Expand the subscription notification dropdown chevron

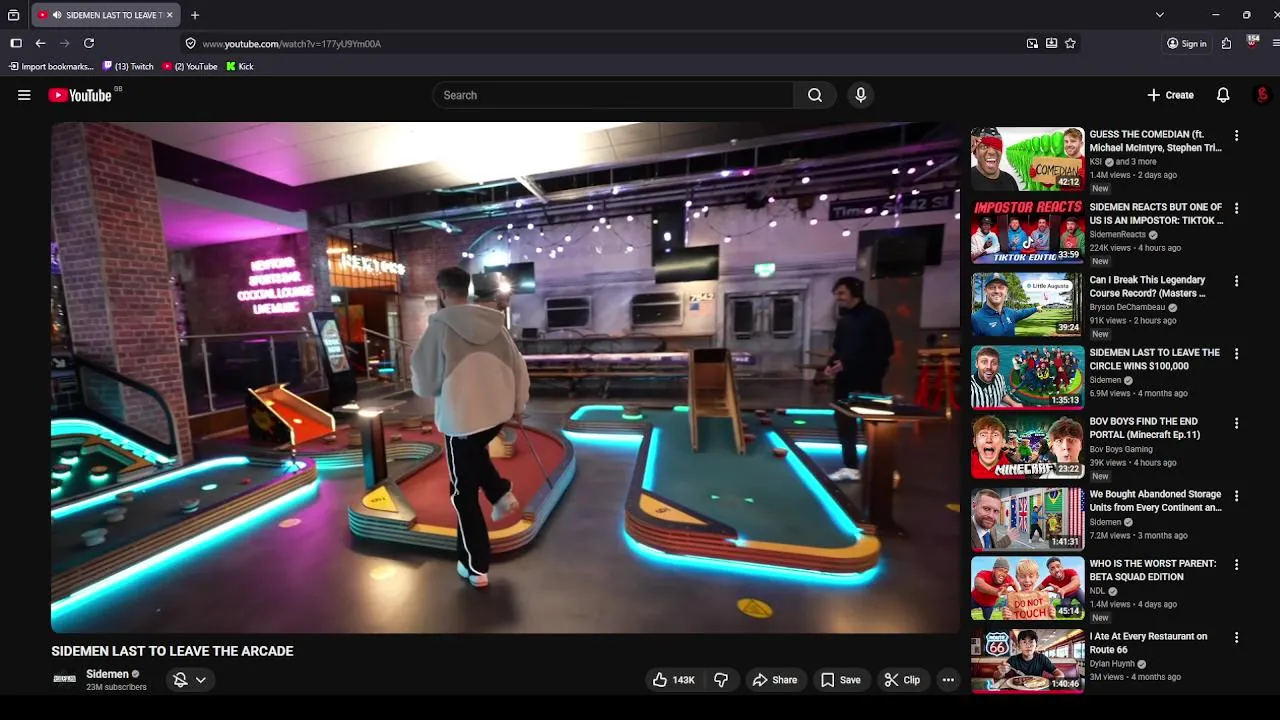pos(201,680)
